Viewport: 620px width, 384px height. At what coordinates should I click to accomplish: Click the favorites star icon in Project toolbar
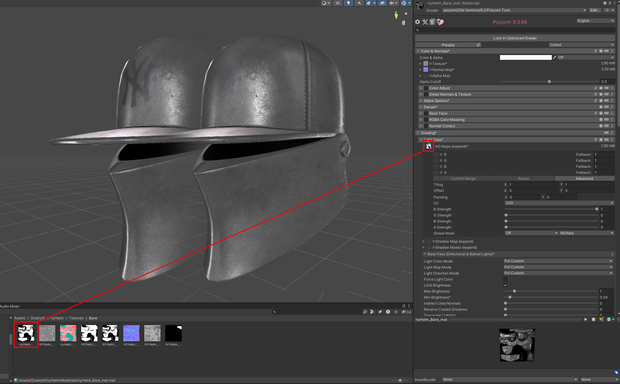click(x=396, y=312)
